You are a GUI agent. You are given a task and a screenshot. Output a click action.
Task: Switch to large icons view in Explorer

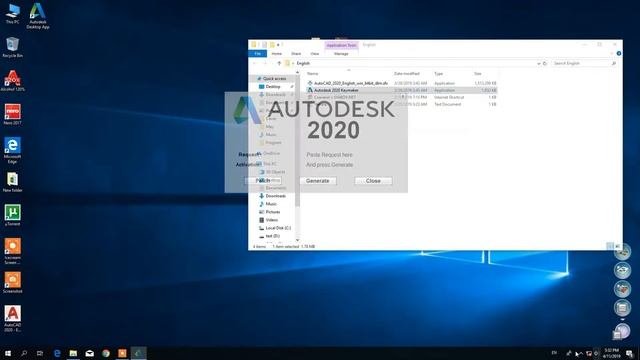tap(617, 246)
